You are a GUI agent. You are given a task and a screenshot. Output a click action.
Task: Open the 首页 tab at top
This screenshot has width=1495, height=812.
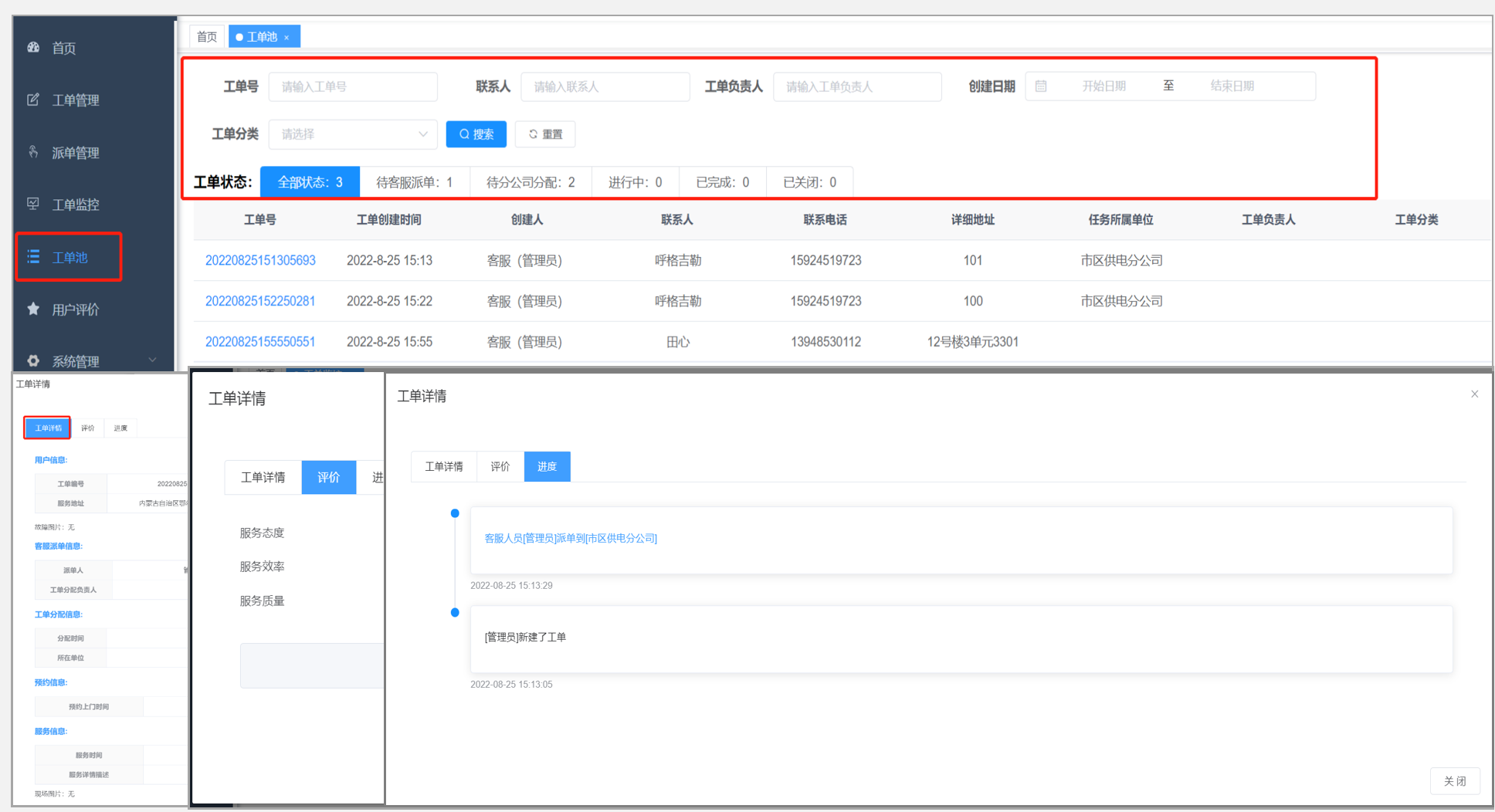(207, 37)
